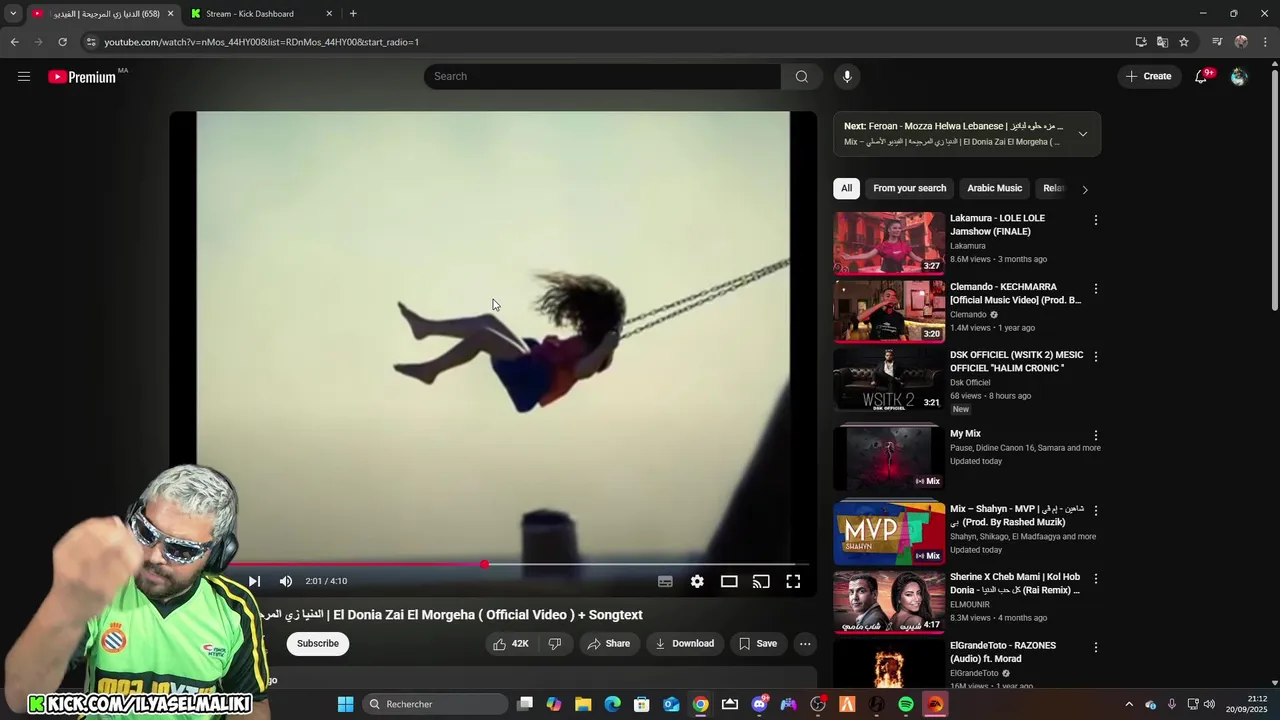Select the All filter chip
Viewport: 1280px width, 720px height.
click(x=846, y=188)
